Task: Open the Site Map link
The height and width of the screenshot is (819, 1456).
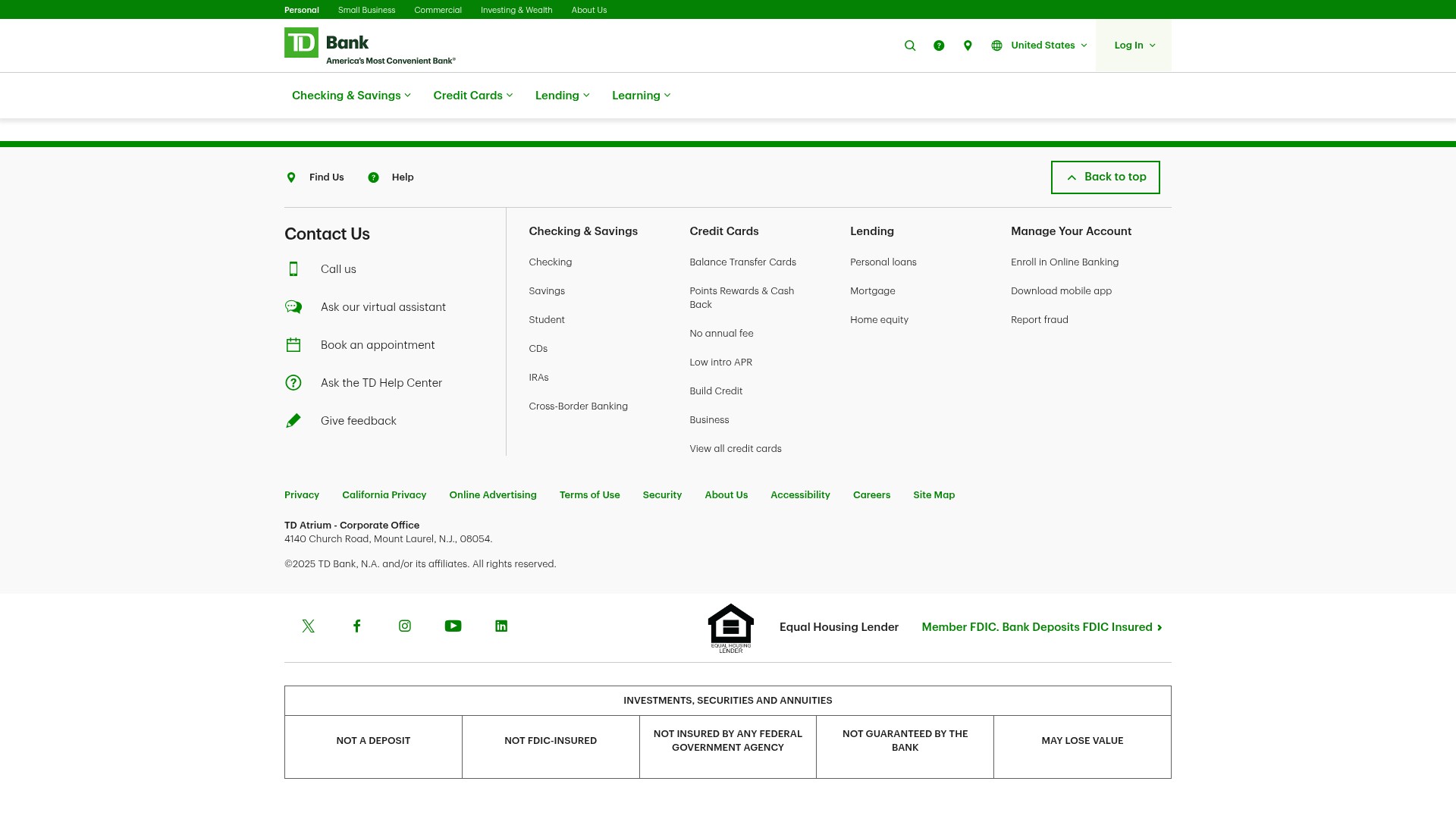Action: click(x=934, y=495)
